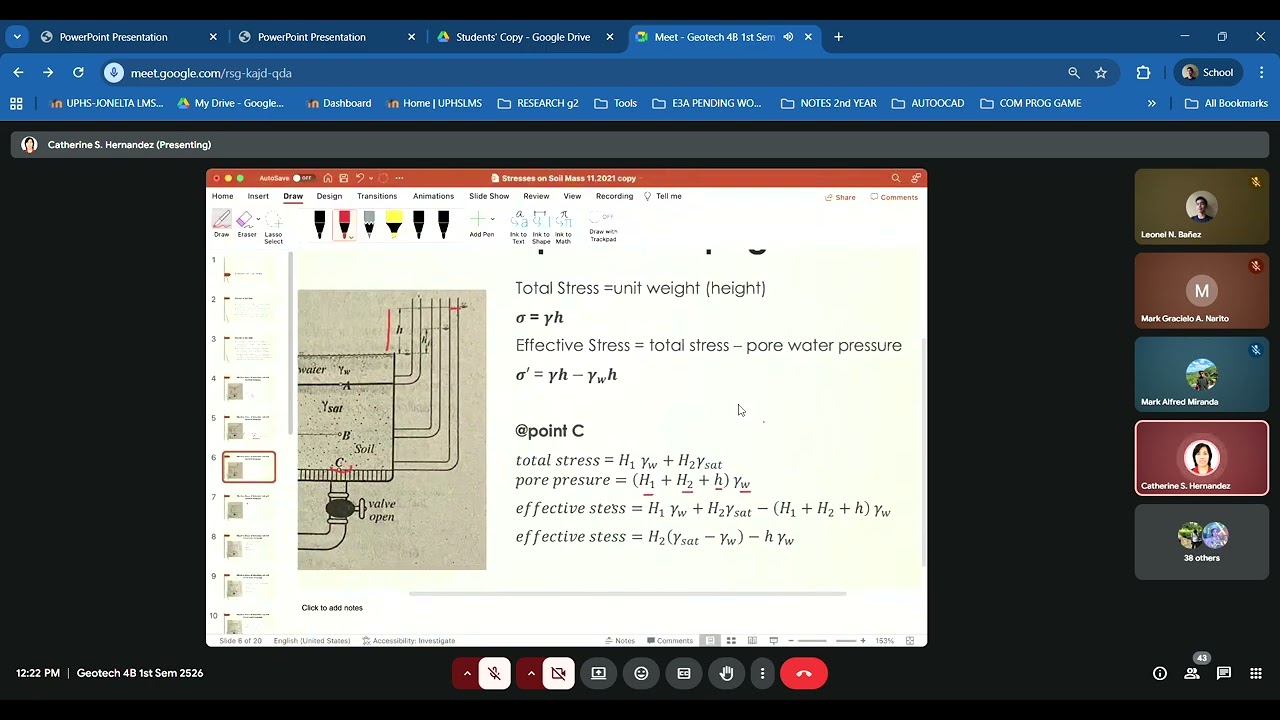Click the undo arrow in PowerPoint
This screenshot has width=1280, height=720.
click(x=359, y=178)
